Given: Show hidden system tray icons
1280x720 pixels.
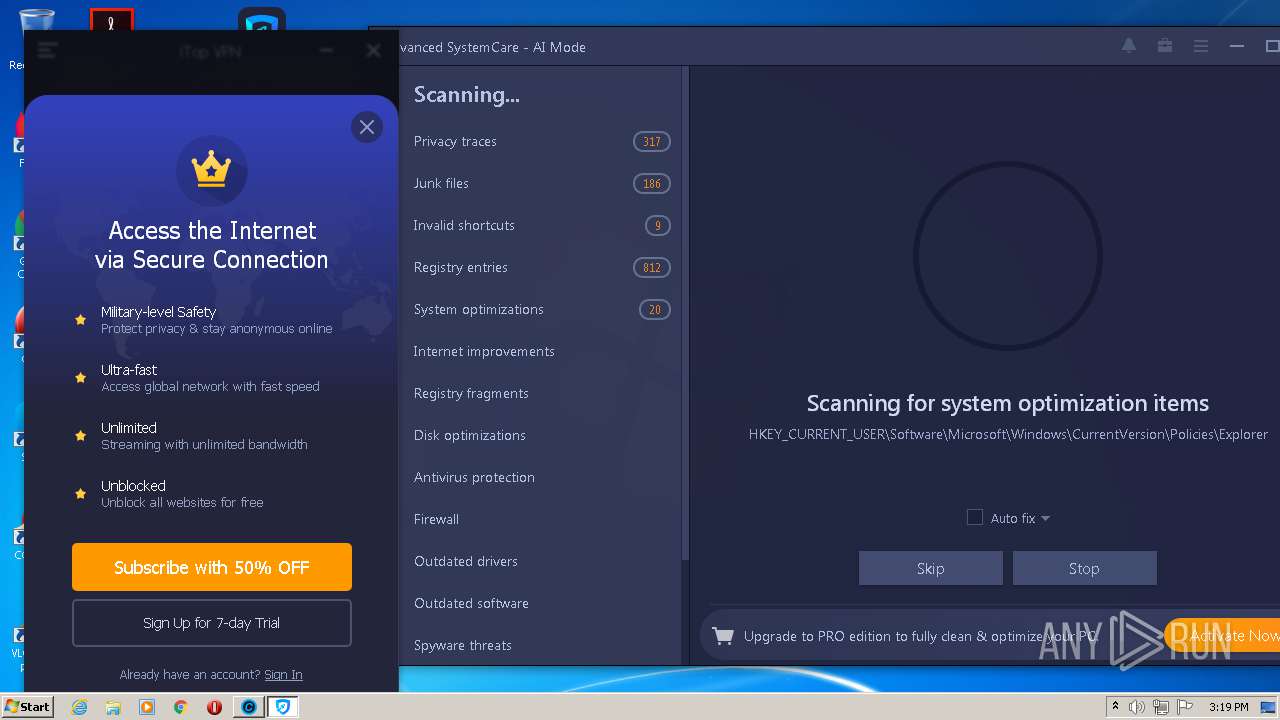Looking at the screenshot, I should 1115,707.
